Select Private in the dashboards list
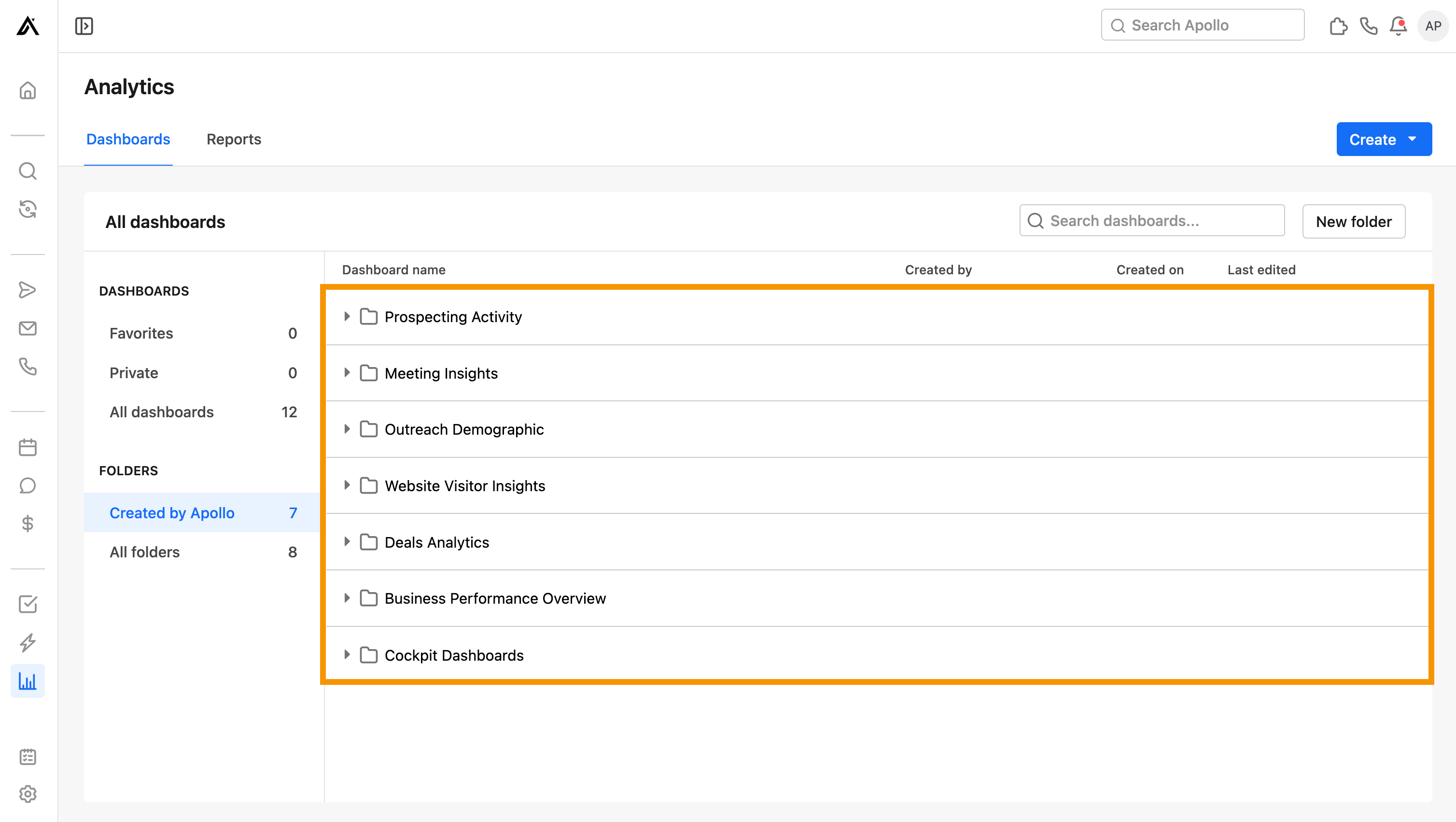1456x822 pixels. (x=202, y=373)
